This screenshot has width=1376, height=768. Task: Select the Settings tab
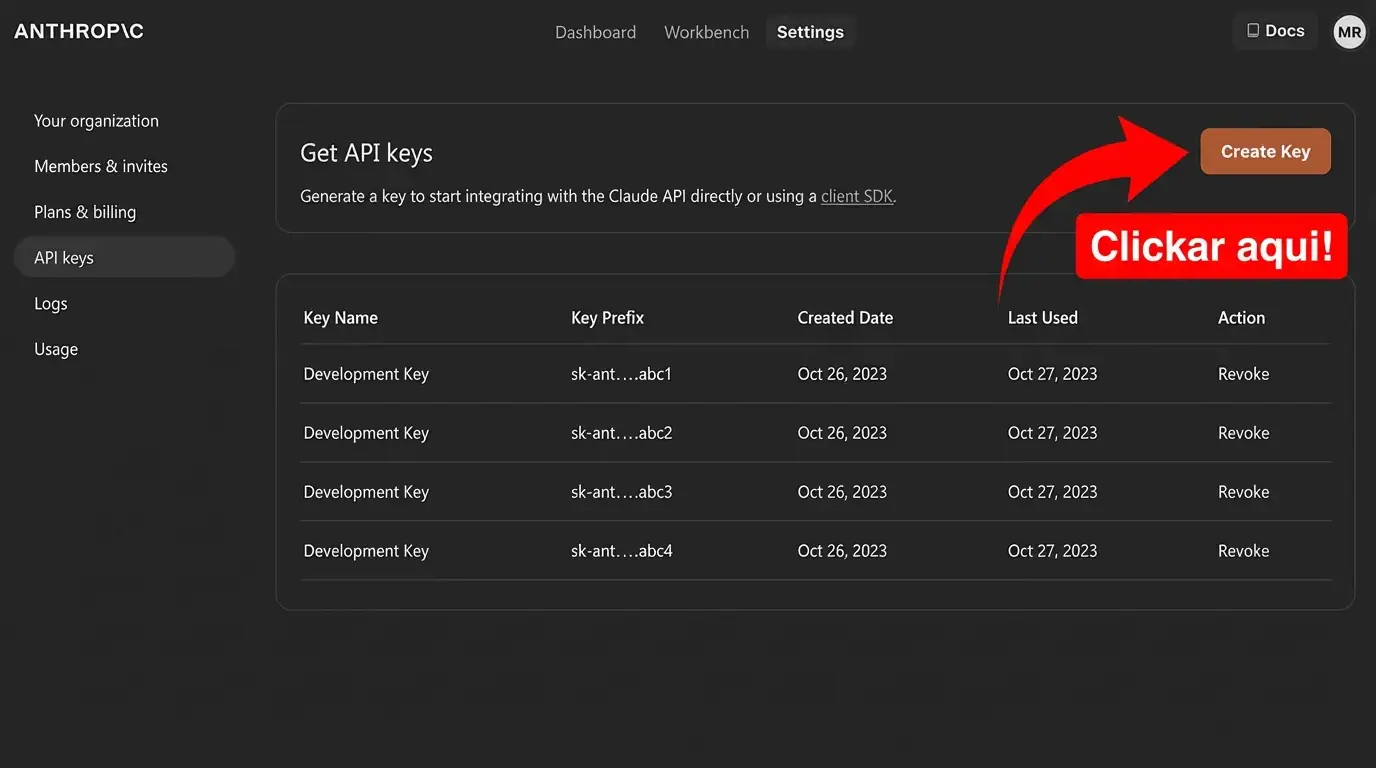coord(810,32)
